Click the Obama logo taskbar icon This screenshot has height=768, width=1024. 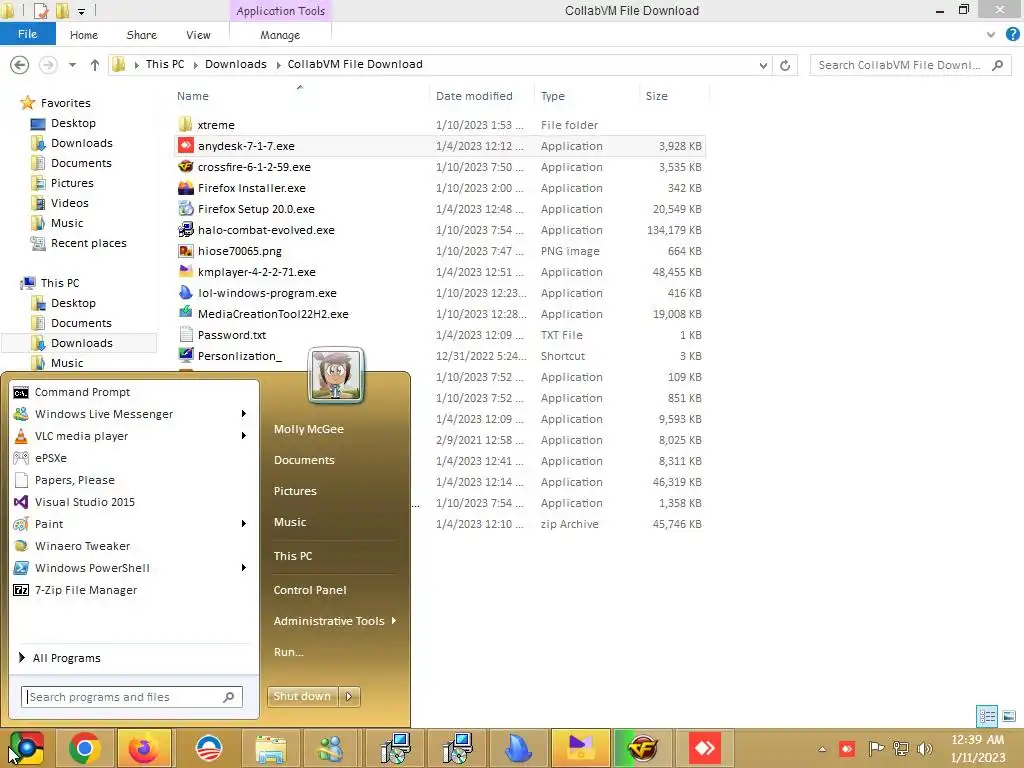coord(208,748)
